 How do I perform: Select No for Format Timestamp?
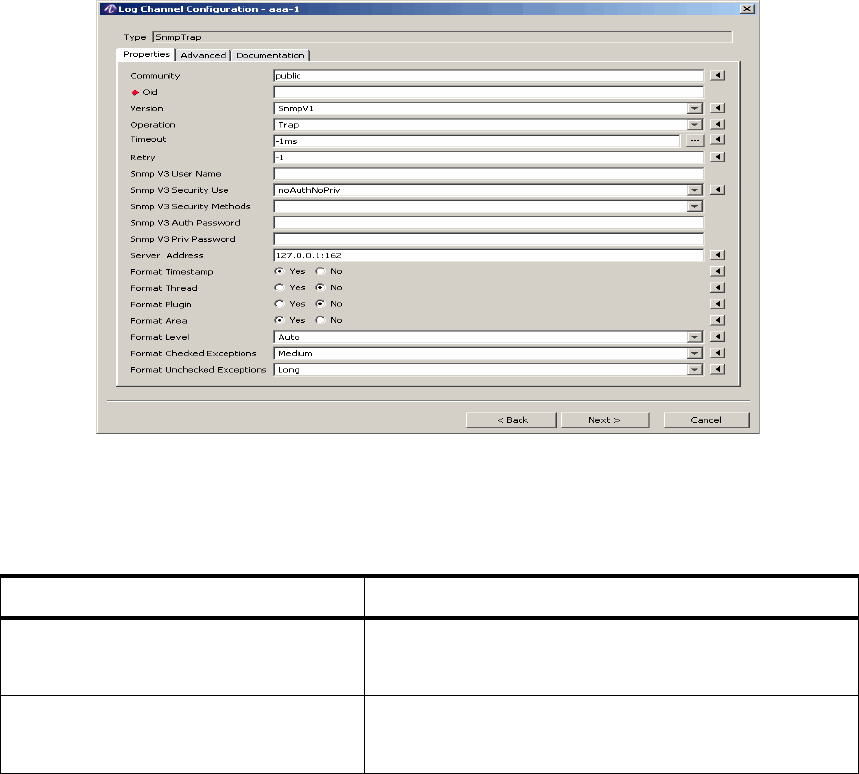click(x=320, y=271)
